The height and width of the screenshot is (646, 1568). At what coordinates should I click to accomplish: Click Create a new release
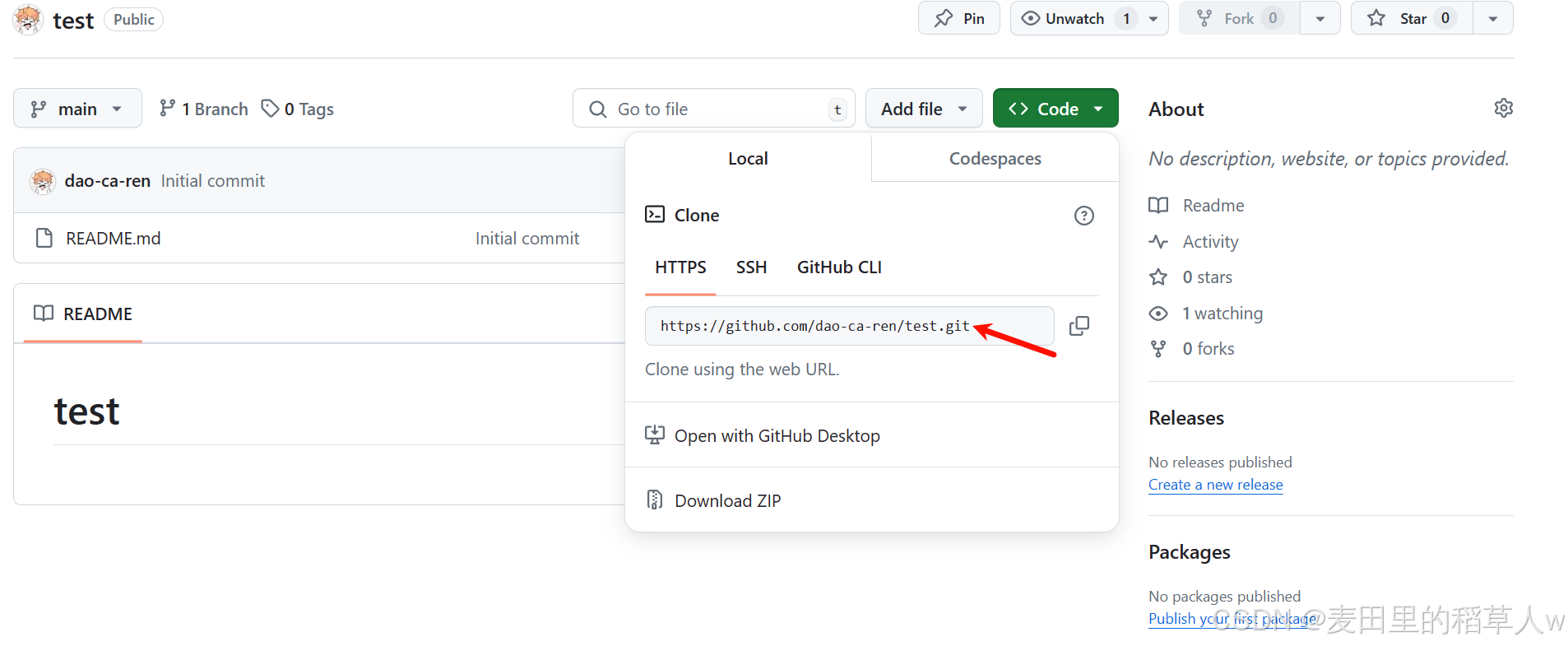click(1216, 485)
